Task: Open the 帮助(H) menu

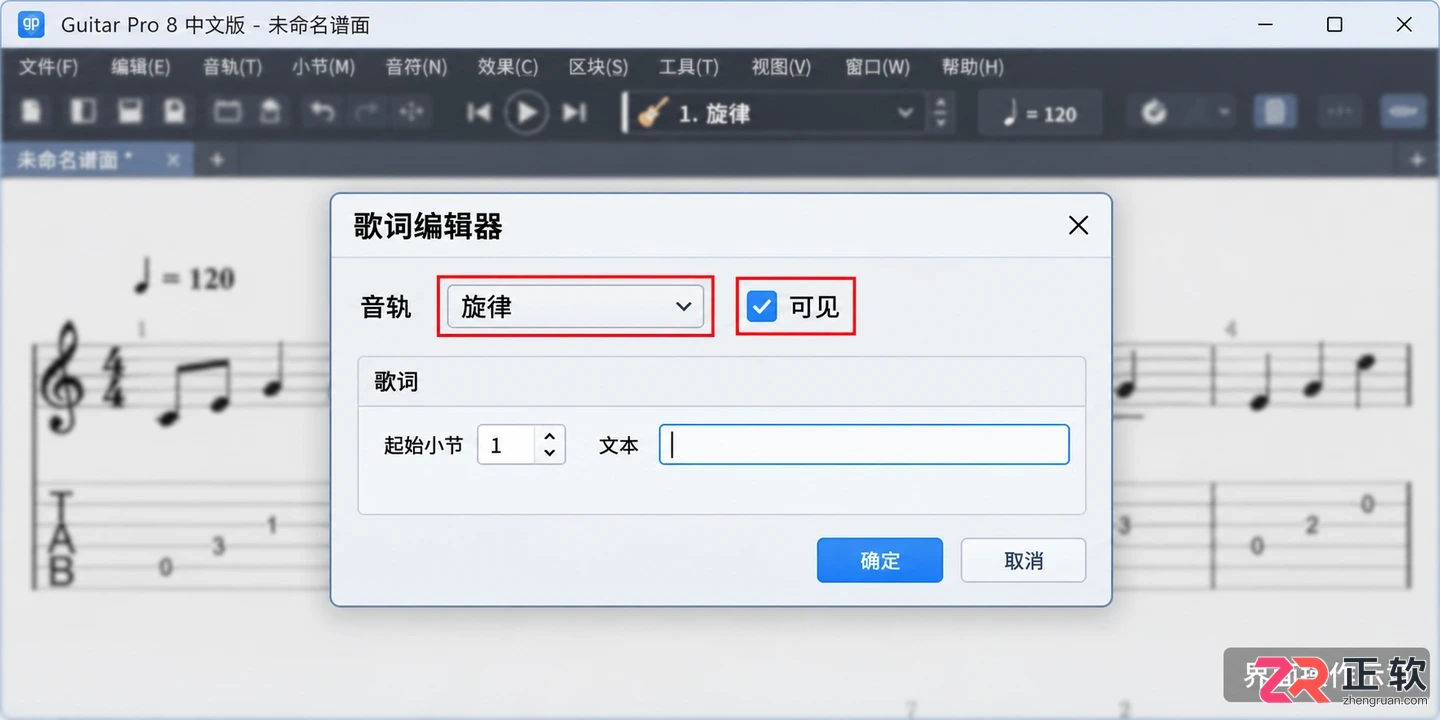Action: pos(972,67)
